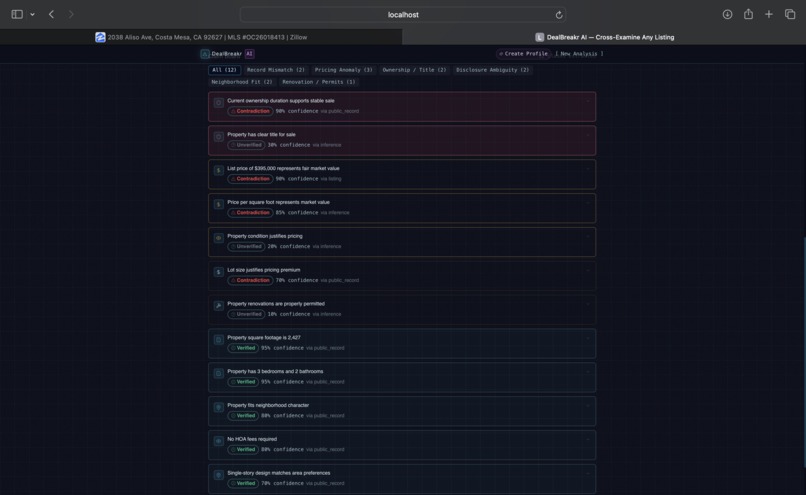Click the category icon on 'Current ownership duration' card
This screenshot has width=806, height=495.
pos(218,103)
